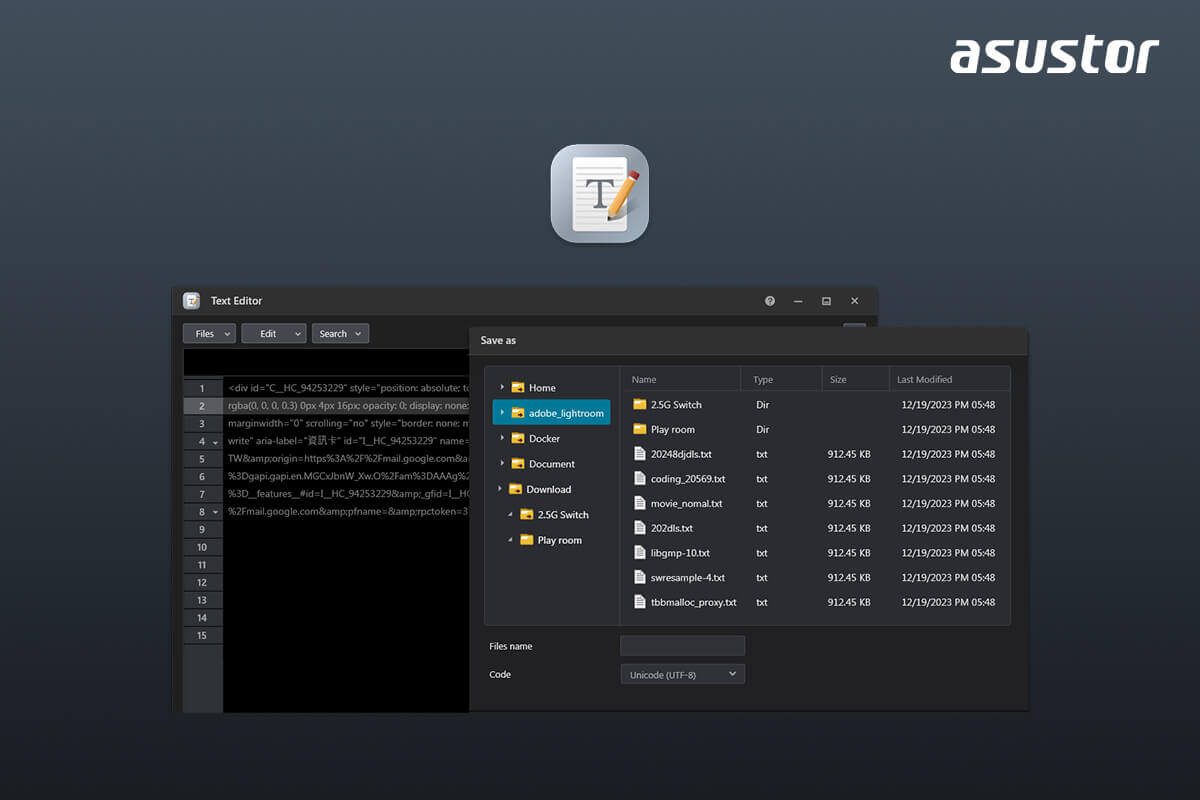Select the libgmp-10.txt file name
The width and height of the screenshot is (1200, 800).
pyautogui.click(x=680, y=553)
